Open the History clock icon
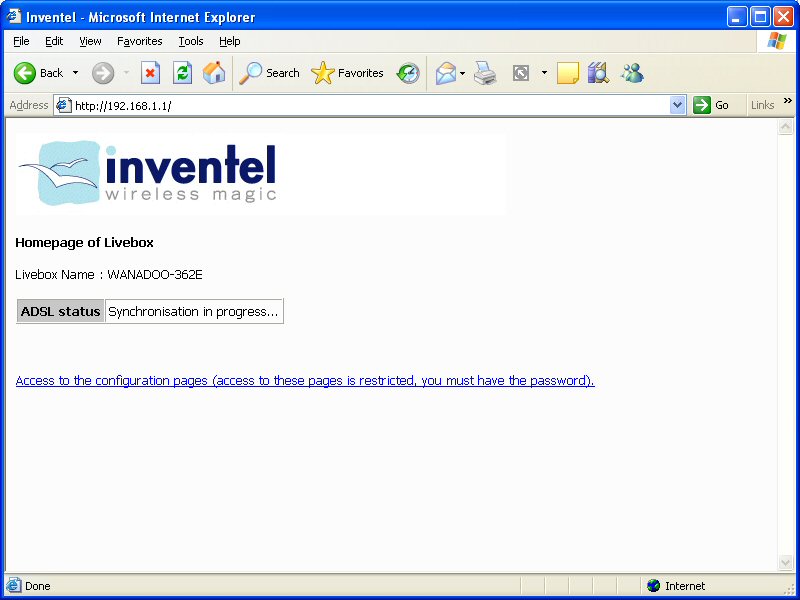 [408, 73]
